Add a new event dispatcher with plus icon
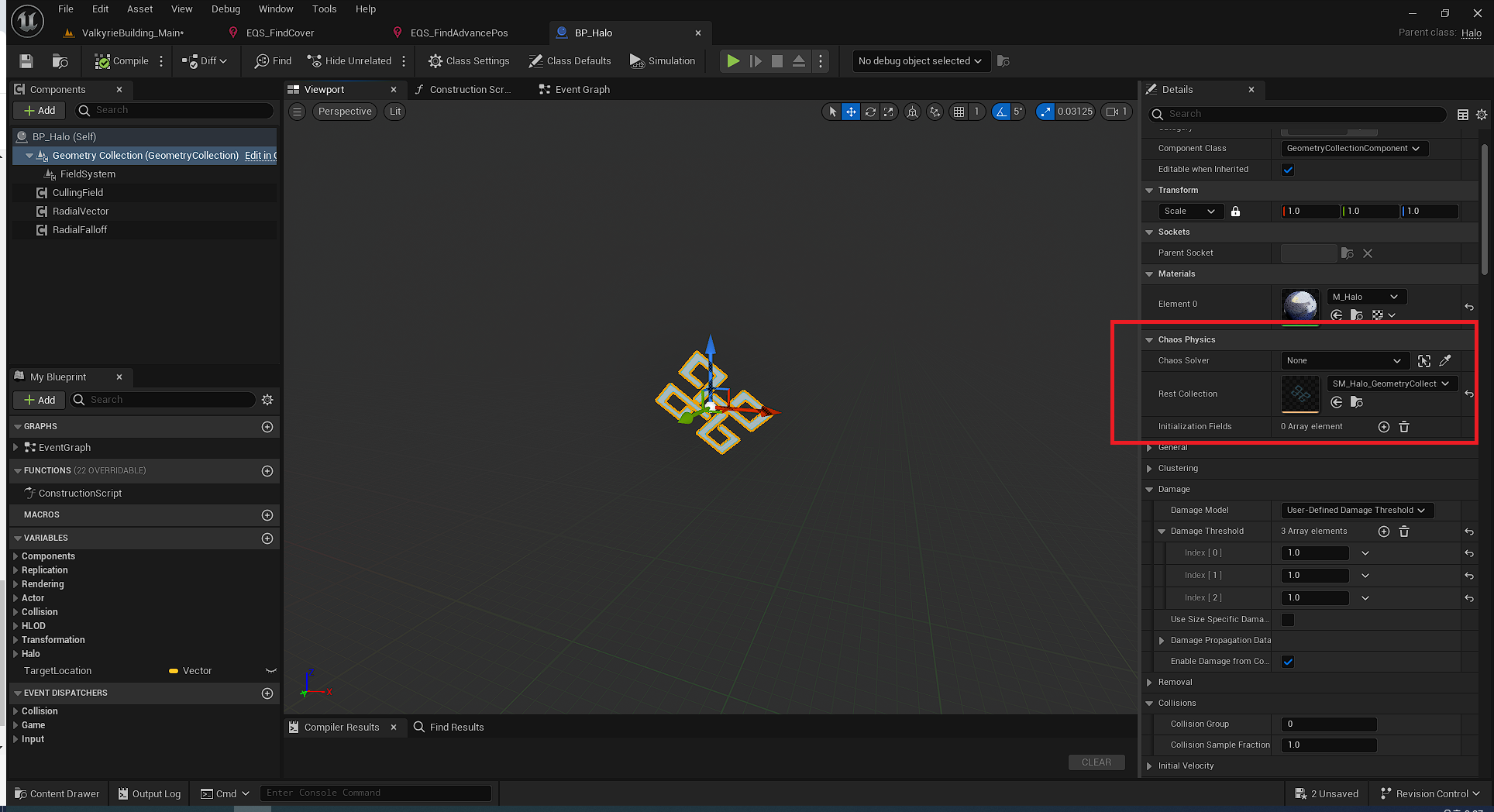This screenshot has width=1494, height=812. (x=267, y=693)
